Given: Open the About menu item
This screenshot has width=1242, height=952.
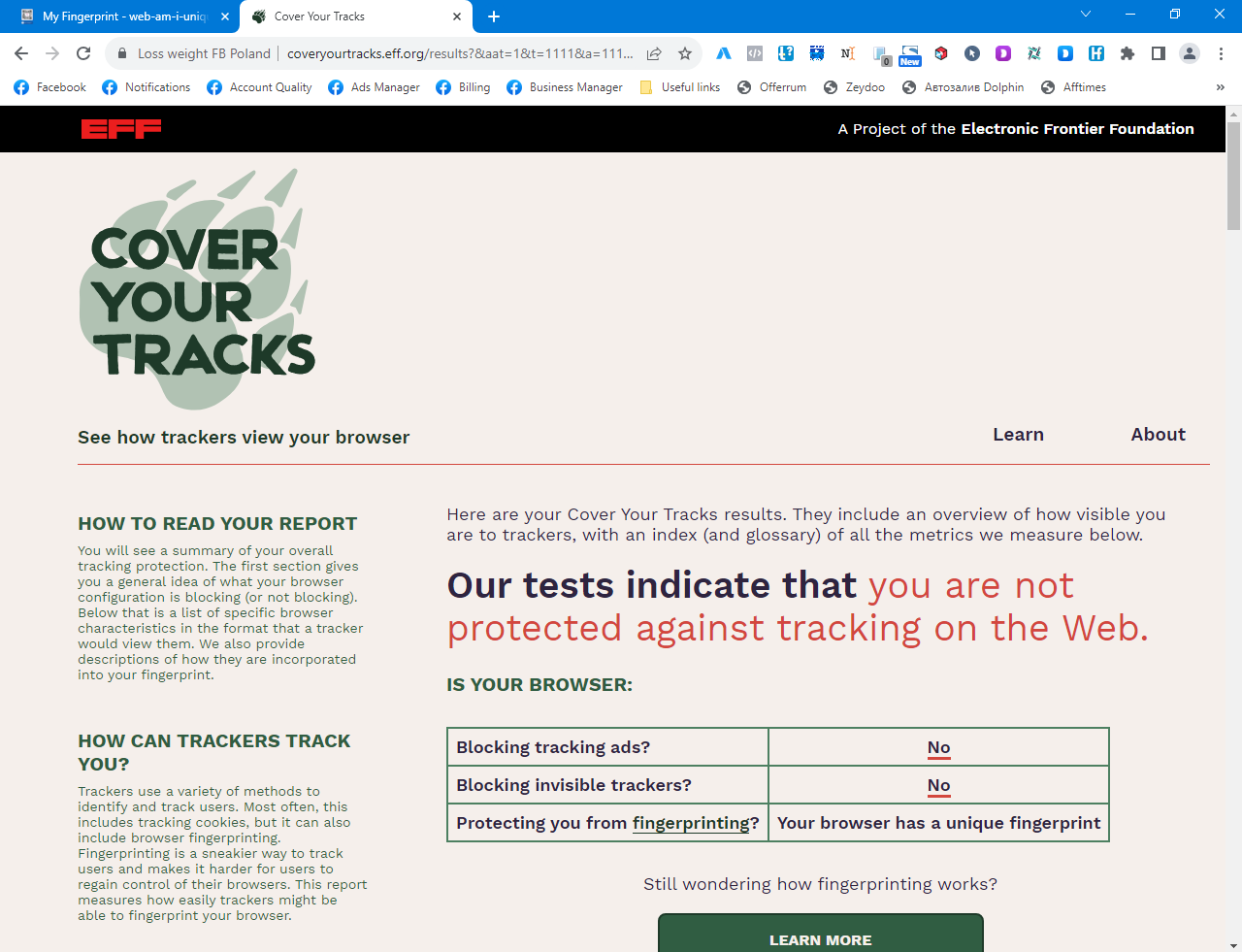Looking at the screenshot, I should 1158,435.
